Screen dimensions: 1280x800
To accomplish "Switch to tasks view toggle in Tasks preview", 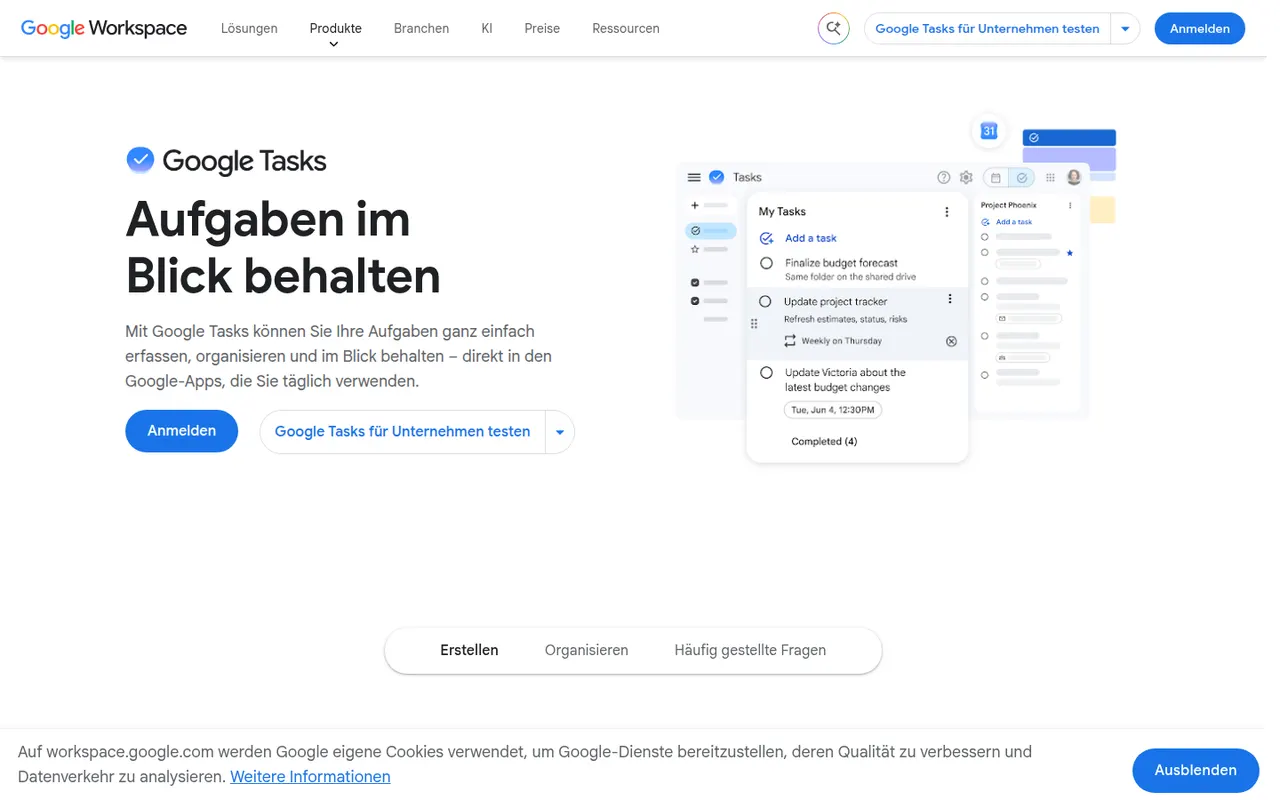I will (1022, 178).
